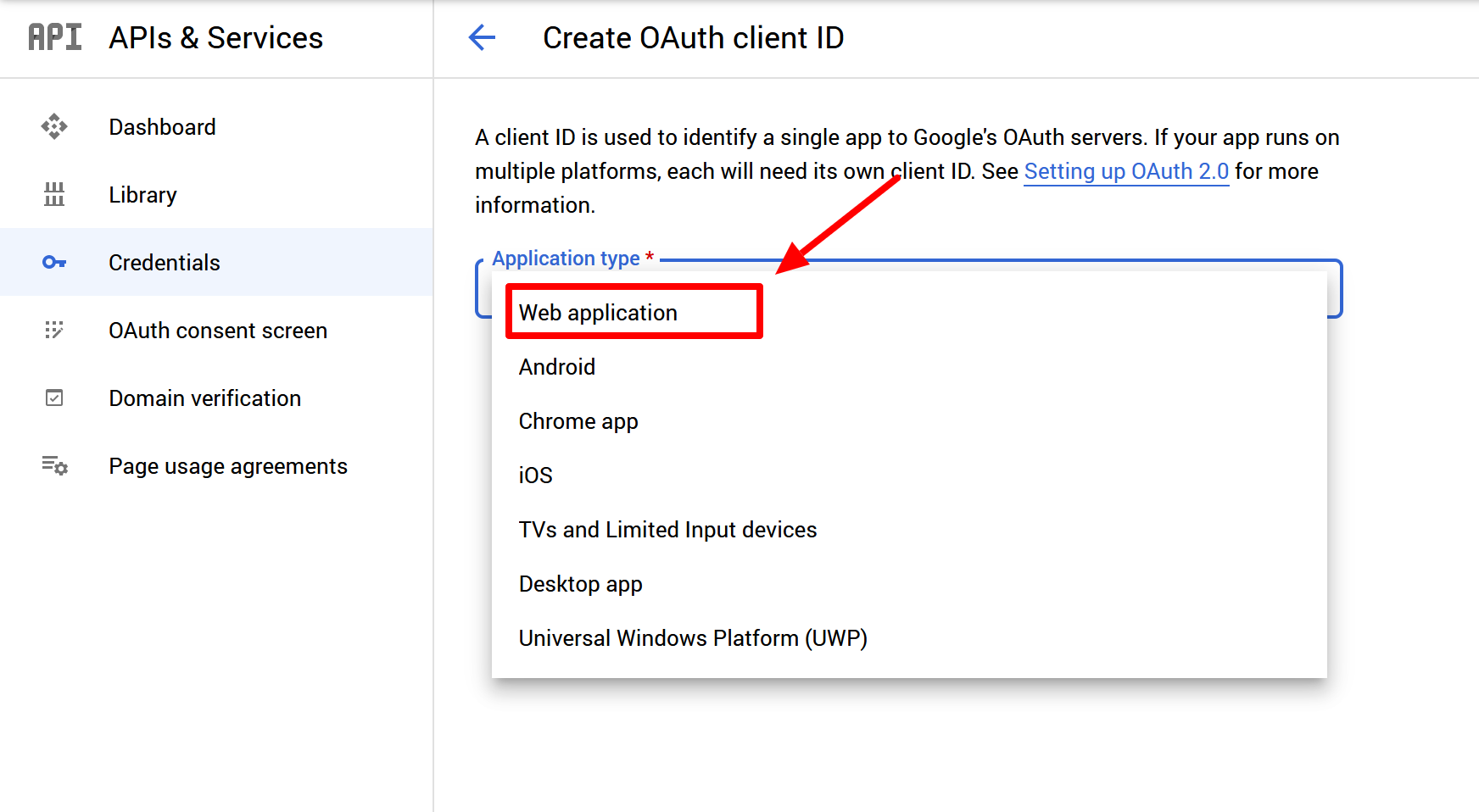Select Desktop app option
The height and width of the screenshot is (812, 1479).
pyautogui.click(x=580, y=584)
